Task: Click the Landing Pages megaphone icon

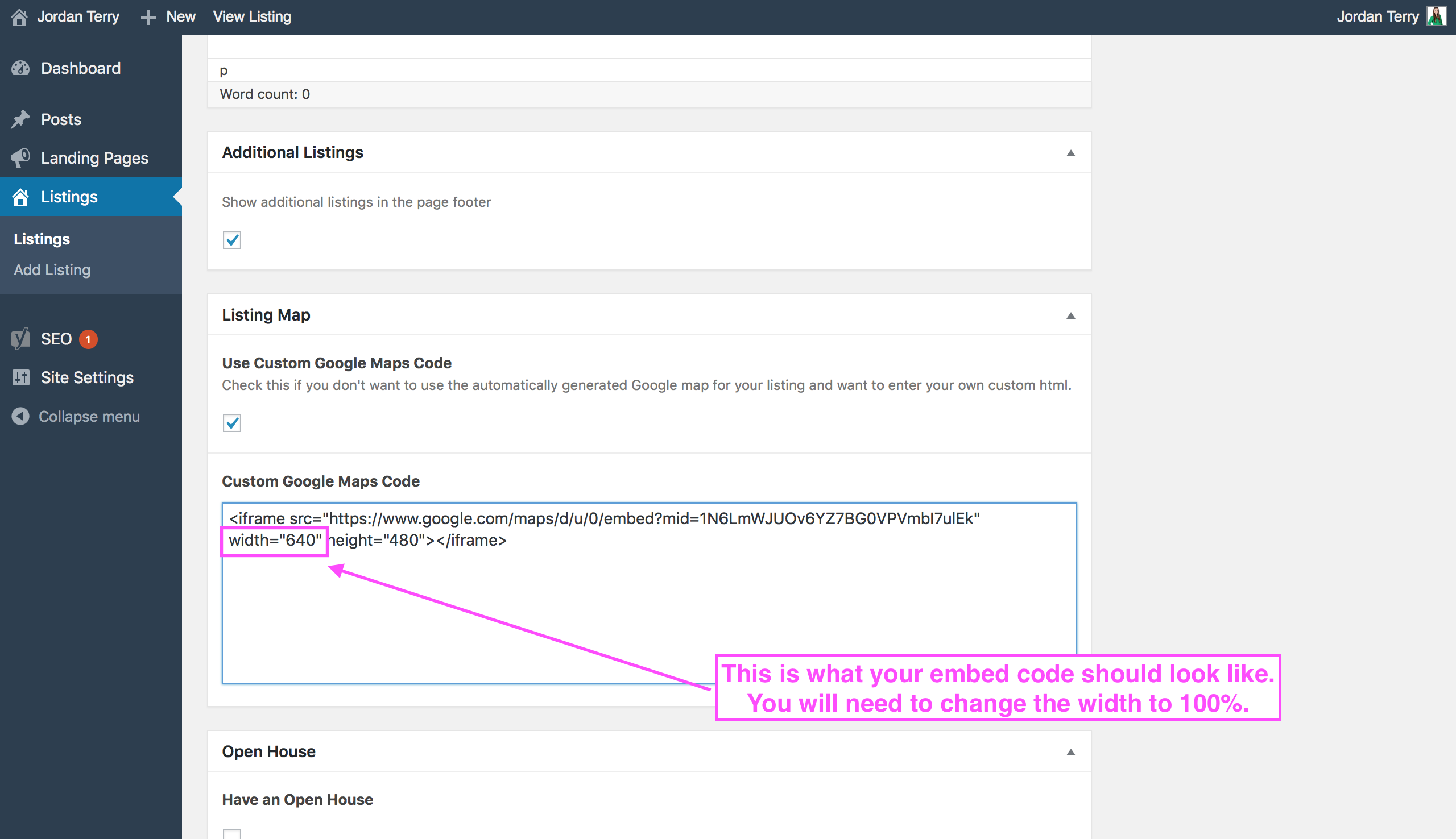Action: click(x=20, y=158)
